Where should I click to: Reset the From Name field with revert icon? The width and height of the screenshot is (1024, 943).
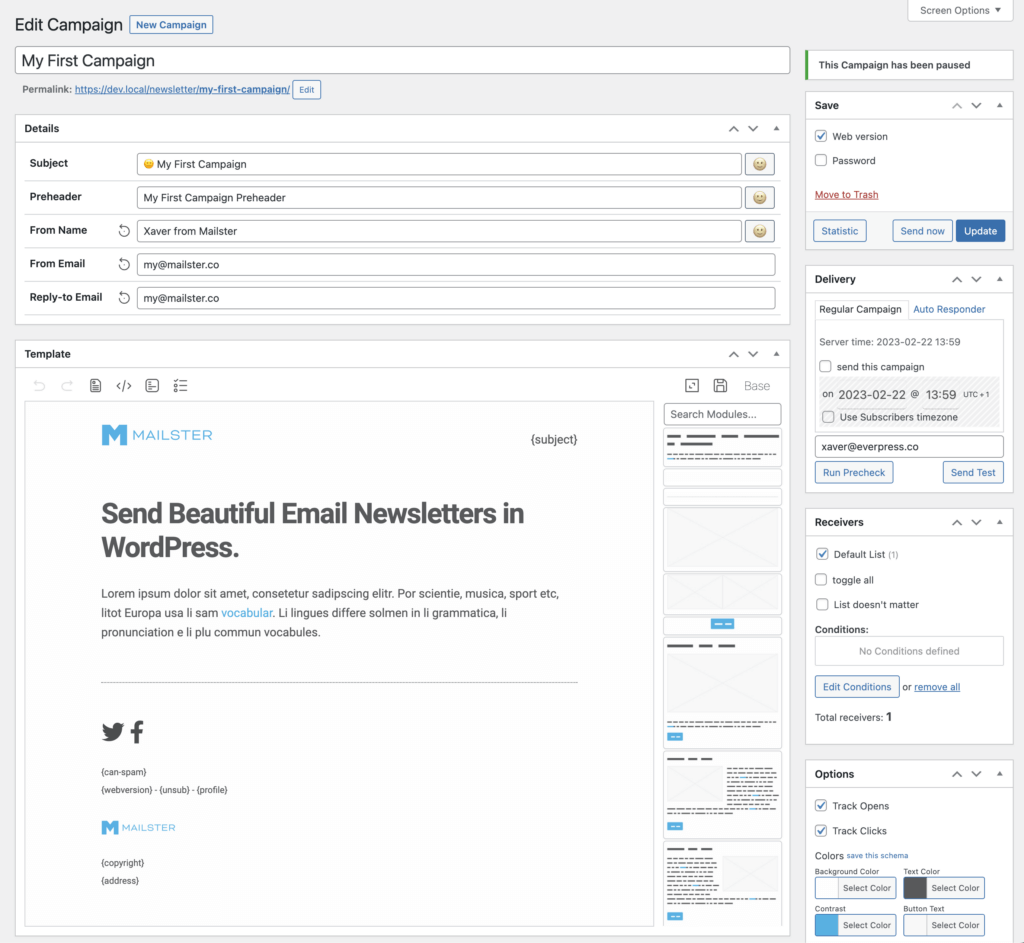pos(124,231)
